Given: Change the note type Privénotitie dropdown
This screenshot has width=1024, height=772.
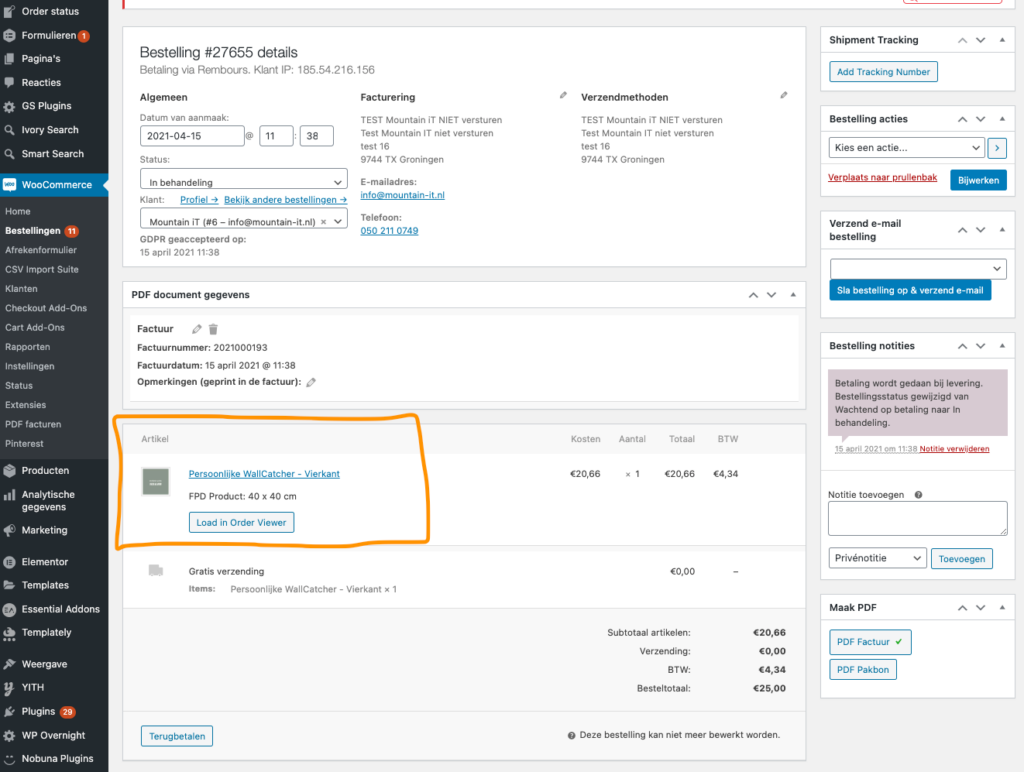Looking at the screenshot, I should (877, 558).
